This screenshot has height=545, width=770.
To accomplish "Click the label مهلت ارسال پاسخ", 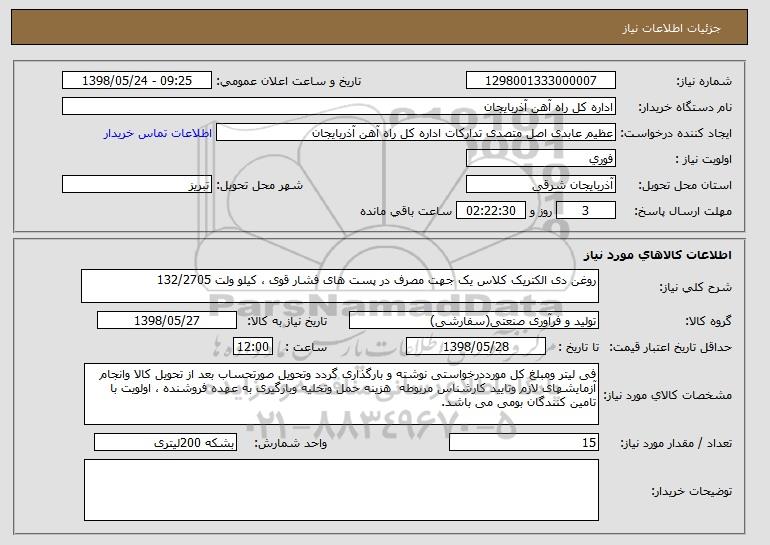I will (683, 212).
